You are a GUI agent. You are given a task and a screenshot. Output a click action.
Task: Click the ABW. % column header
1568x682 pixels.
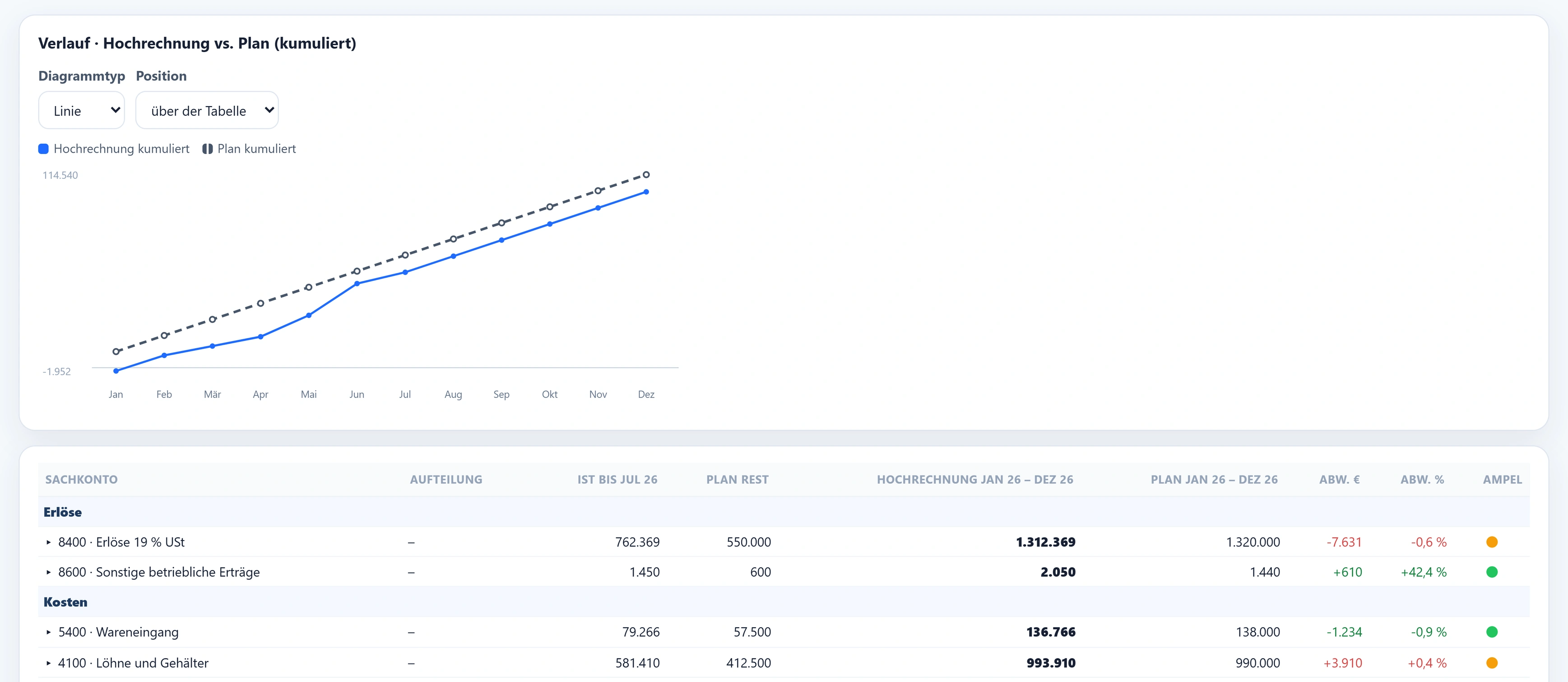coord(1422,480)
